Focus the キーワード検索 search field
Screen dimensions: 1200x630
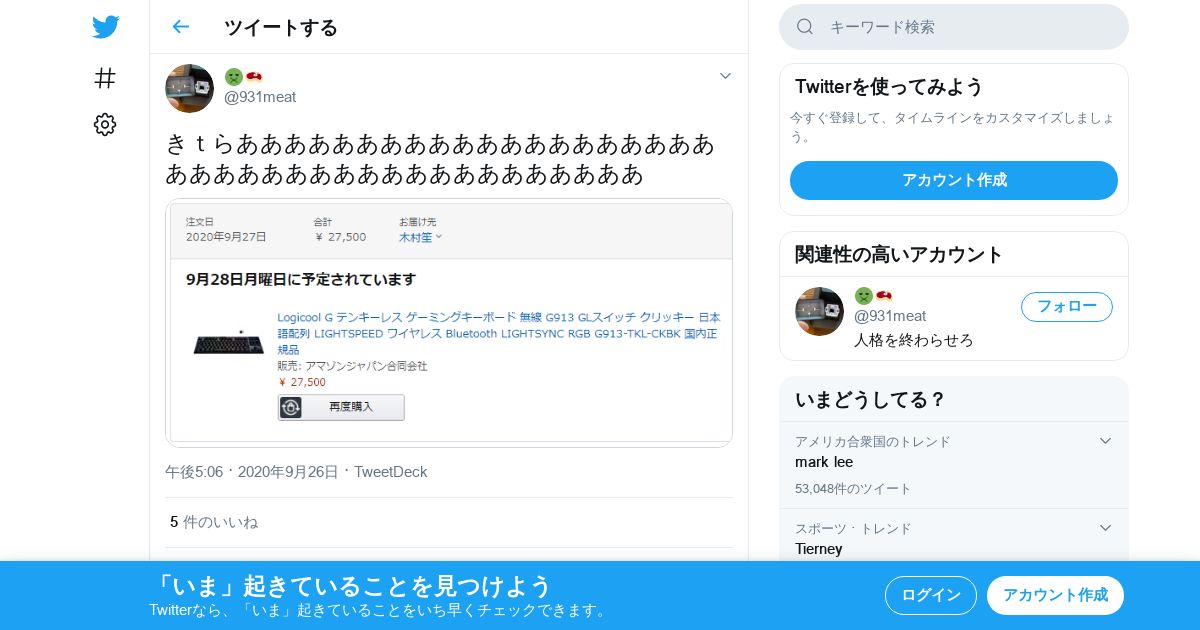coord(954,27)
